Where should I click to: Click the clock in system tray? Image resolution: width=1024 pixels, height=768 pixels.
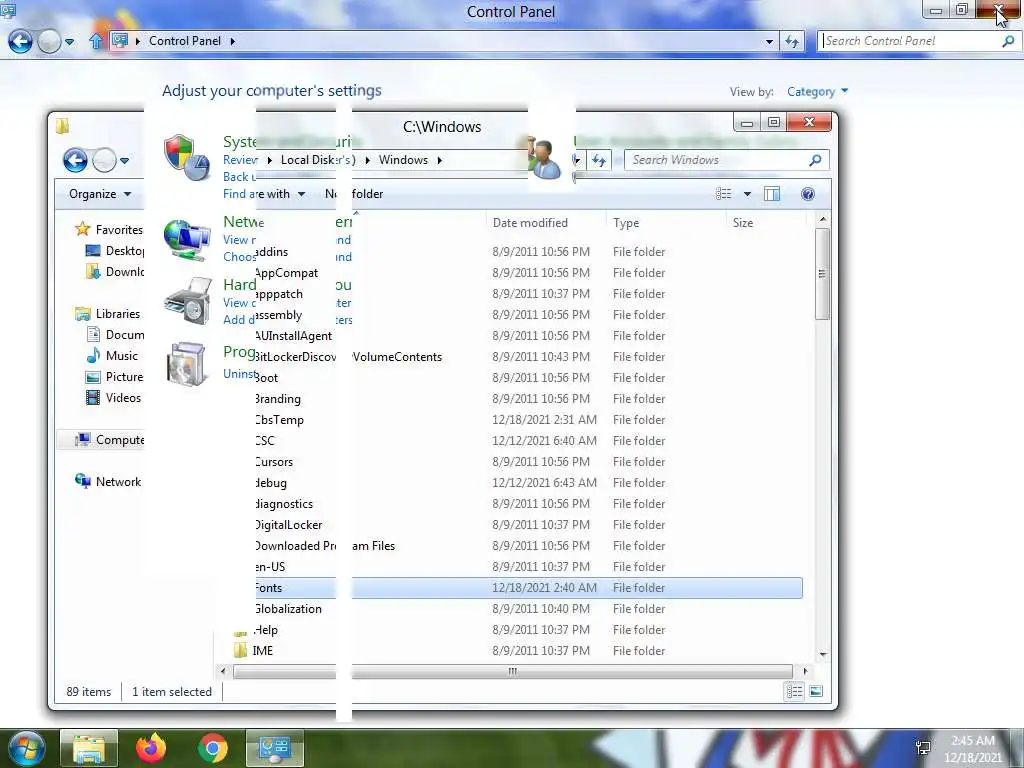[972, 749]
